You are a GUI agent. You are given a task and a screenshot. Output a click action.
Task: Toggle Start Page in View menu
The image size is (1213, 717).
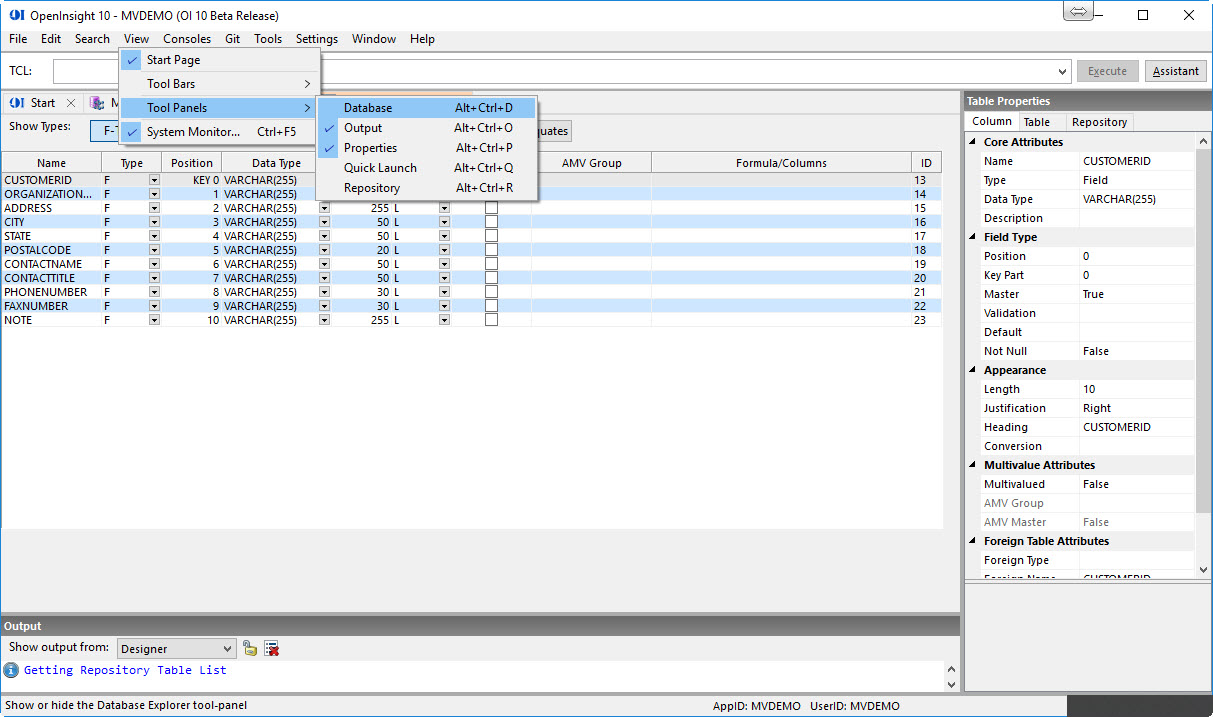(x=219, y=60)
